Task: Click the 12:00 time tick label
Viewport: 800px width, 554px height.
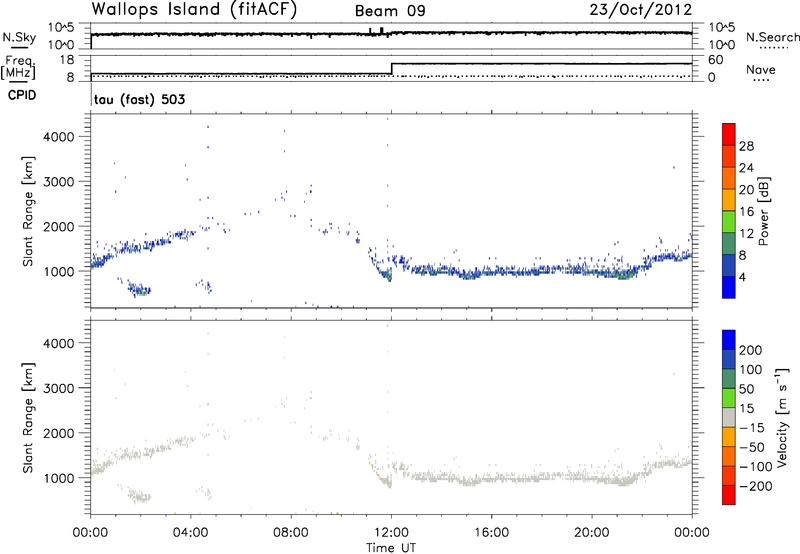Action: 391,533
